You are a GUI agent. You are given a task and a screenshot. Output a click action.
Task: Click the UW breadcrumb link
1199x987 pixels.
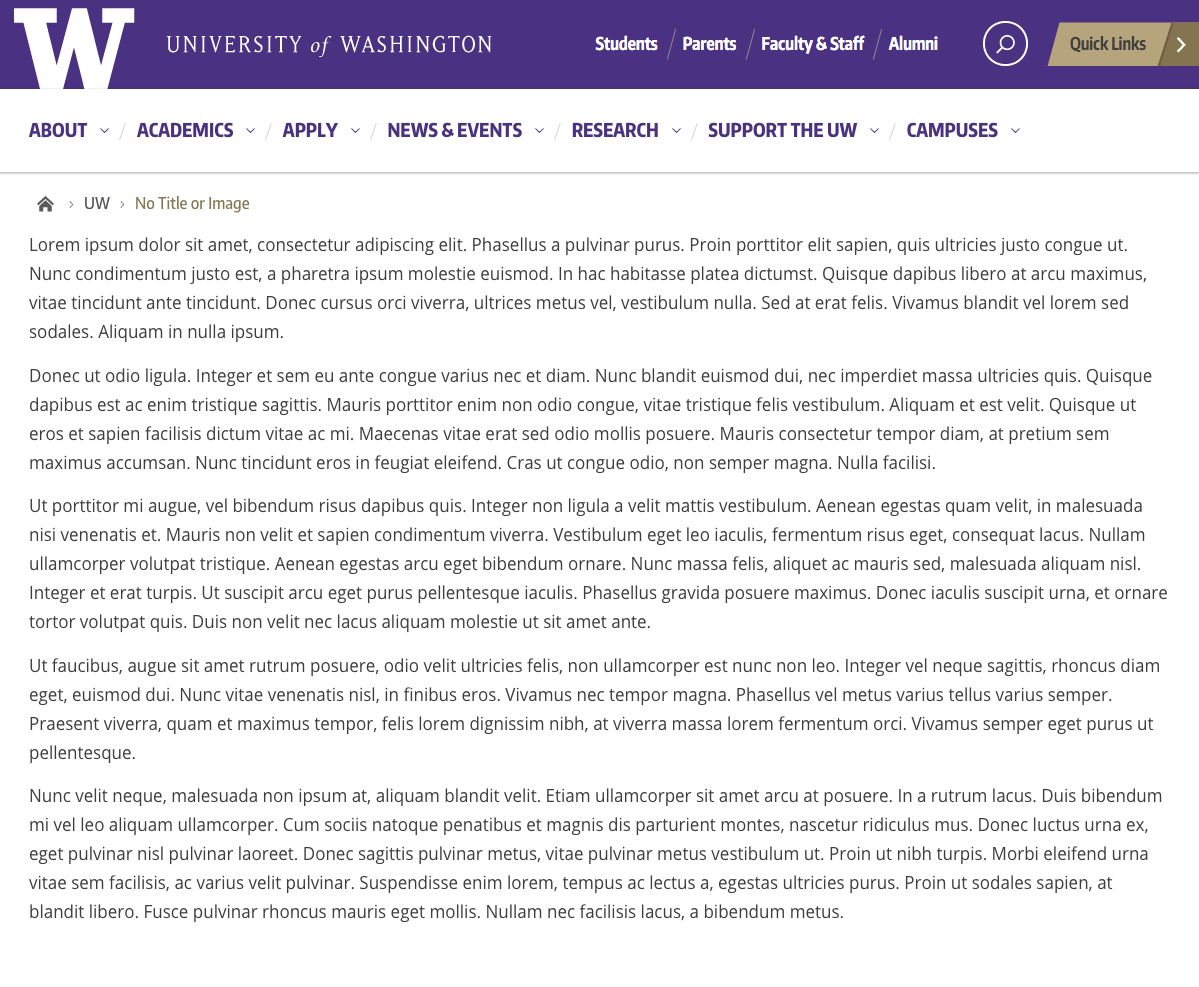point(97,204)
